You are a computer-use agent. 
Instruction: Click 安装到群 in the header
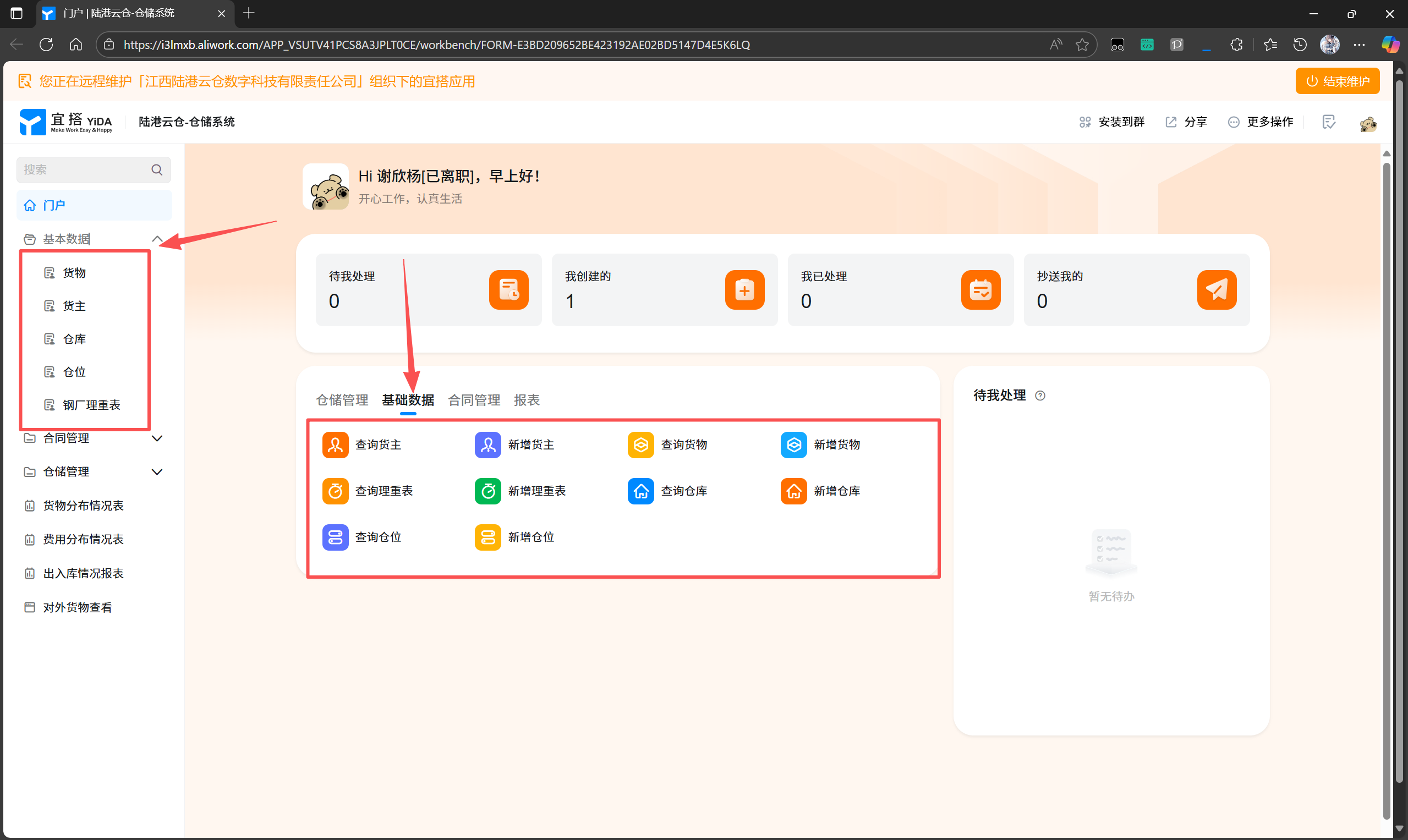point(1112,122)
